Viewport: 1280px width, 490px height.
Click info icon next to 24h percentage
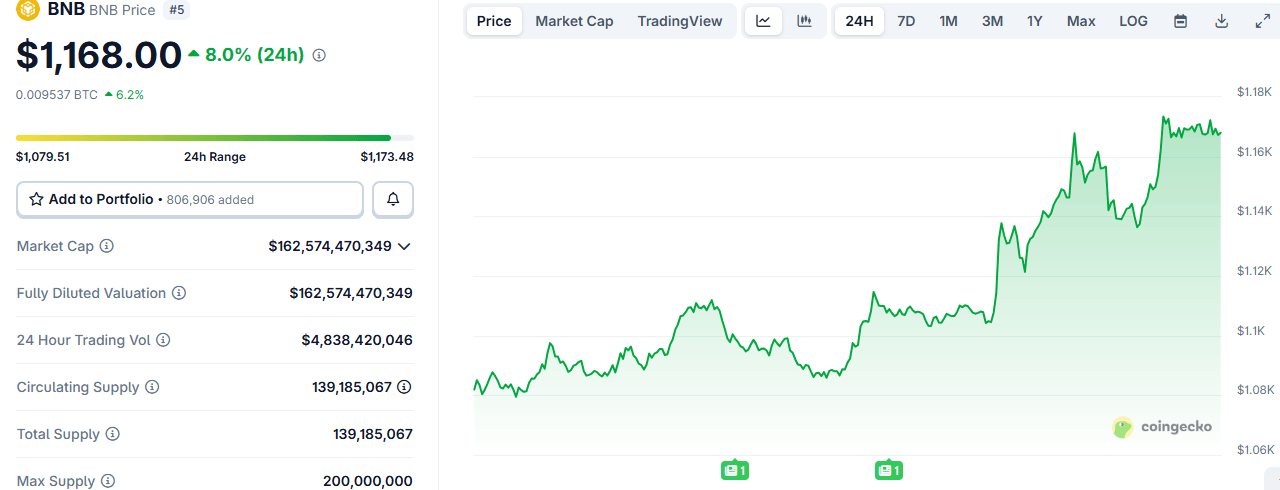point(319,56)
